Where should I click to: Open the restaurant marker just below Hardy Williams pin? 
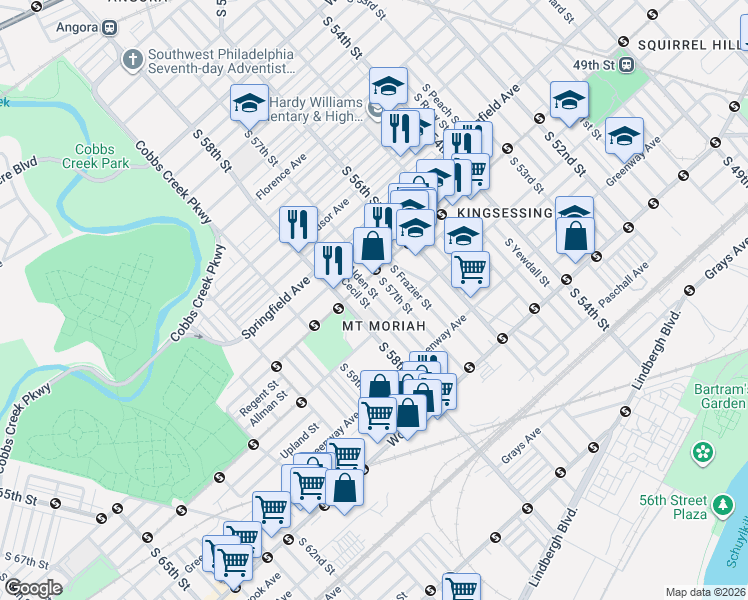(400, 129)
